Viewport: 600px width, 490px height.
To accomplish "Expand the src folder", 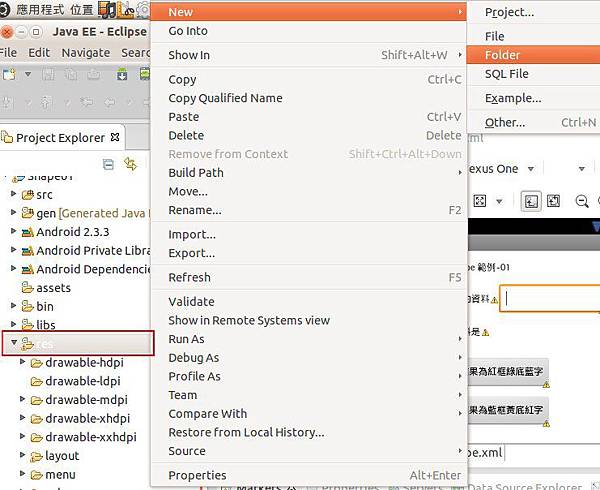I will tap(13, 194).
